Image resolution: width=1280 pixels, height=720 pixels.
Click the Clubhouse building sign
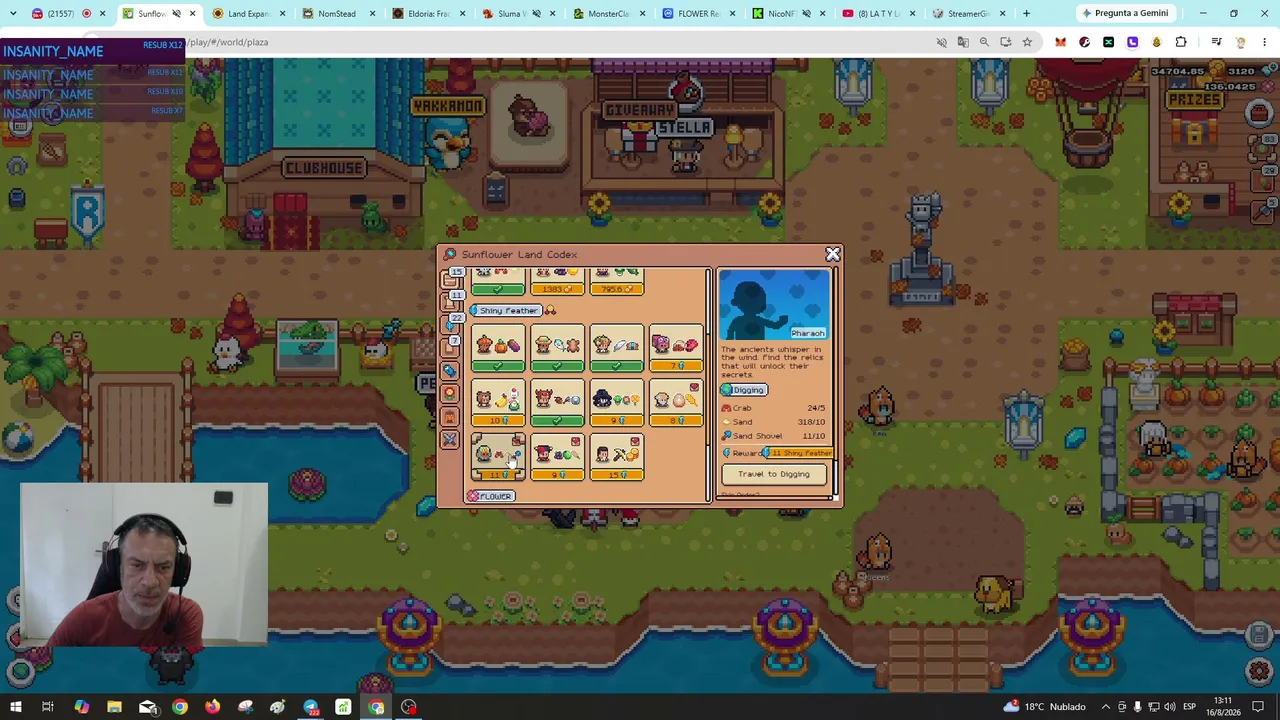point(324,167)
